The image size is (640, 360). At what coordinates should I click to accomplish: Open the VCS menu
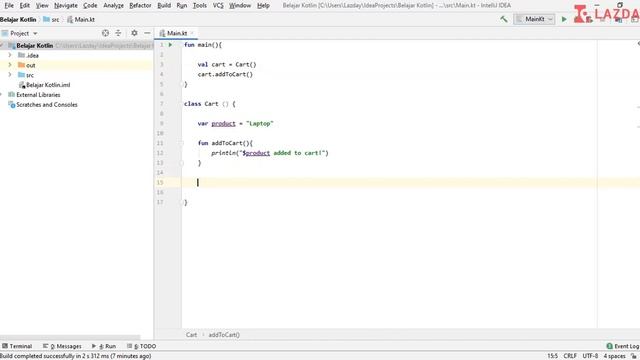coord(218,6)
